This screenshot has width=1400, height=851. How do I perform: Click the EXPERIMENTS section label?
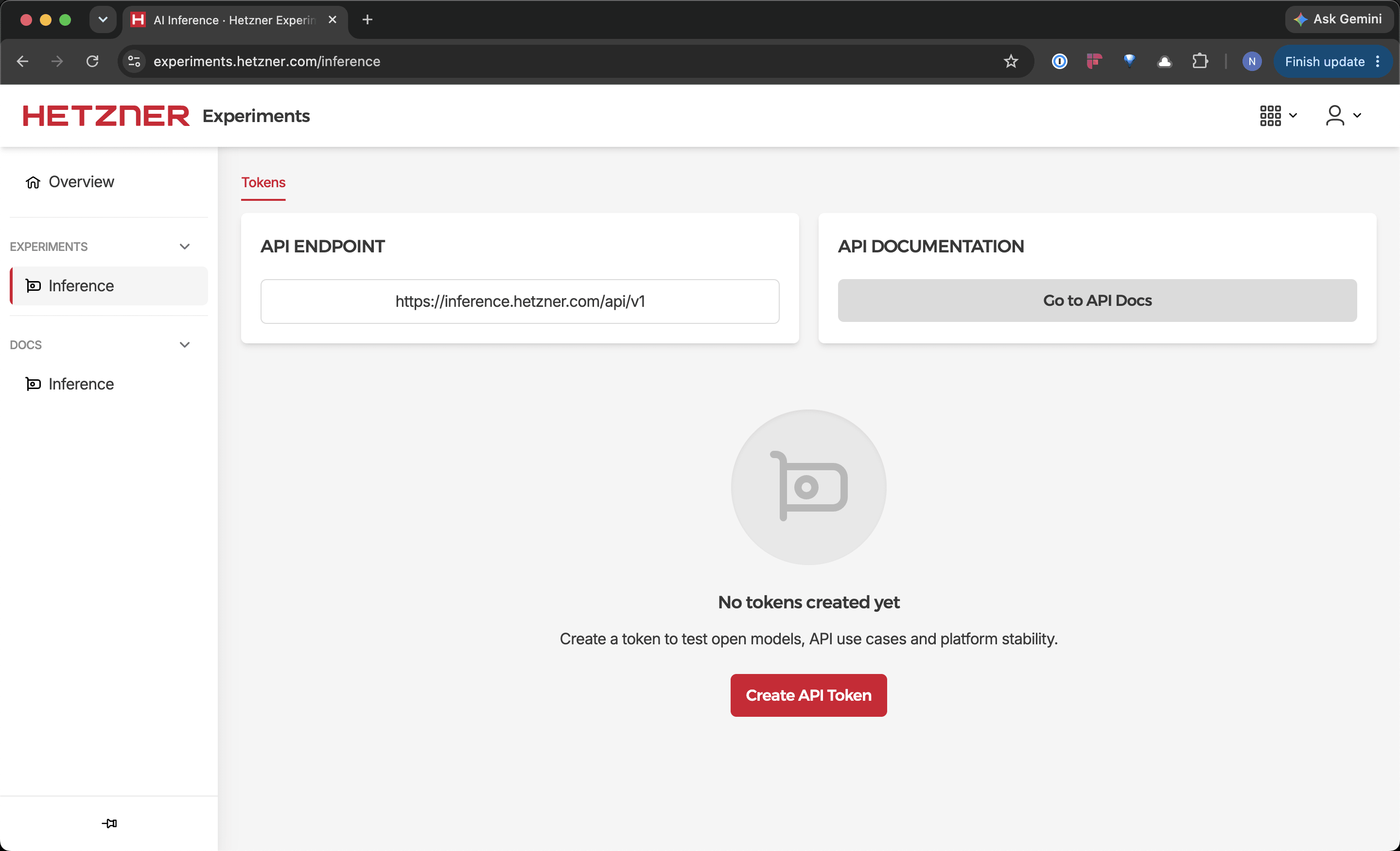(x=49, y=247)
